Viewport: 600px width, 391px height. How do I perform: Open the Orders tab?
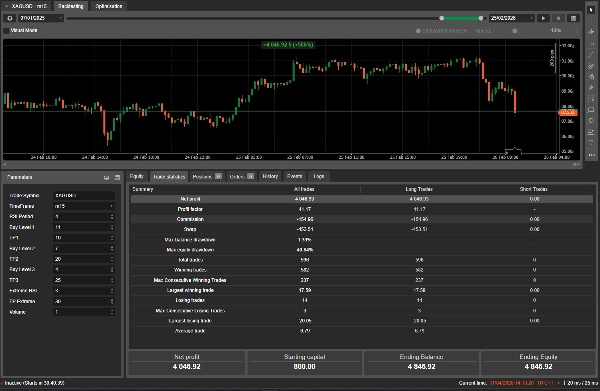[x=241, y=176]
